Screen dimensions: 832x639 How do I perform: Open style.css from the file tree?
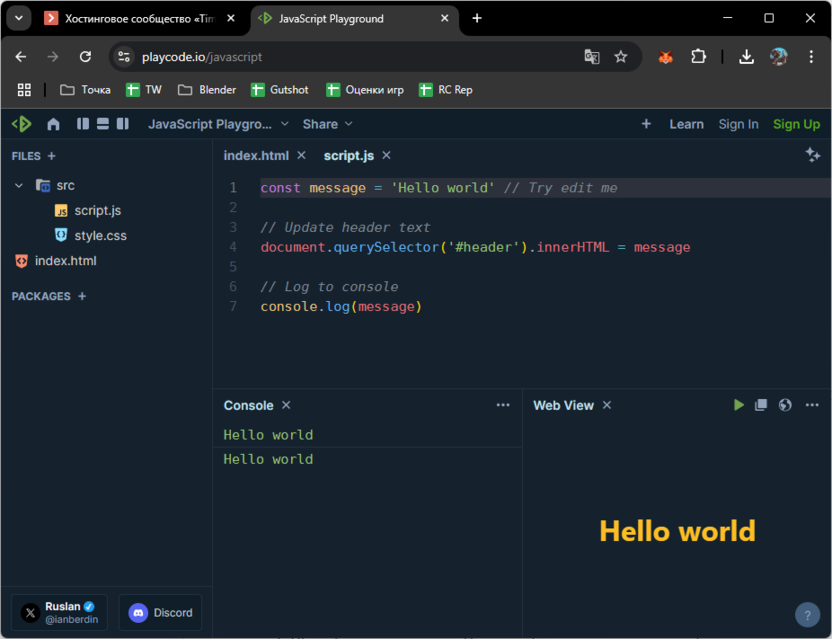pos(100,236)
